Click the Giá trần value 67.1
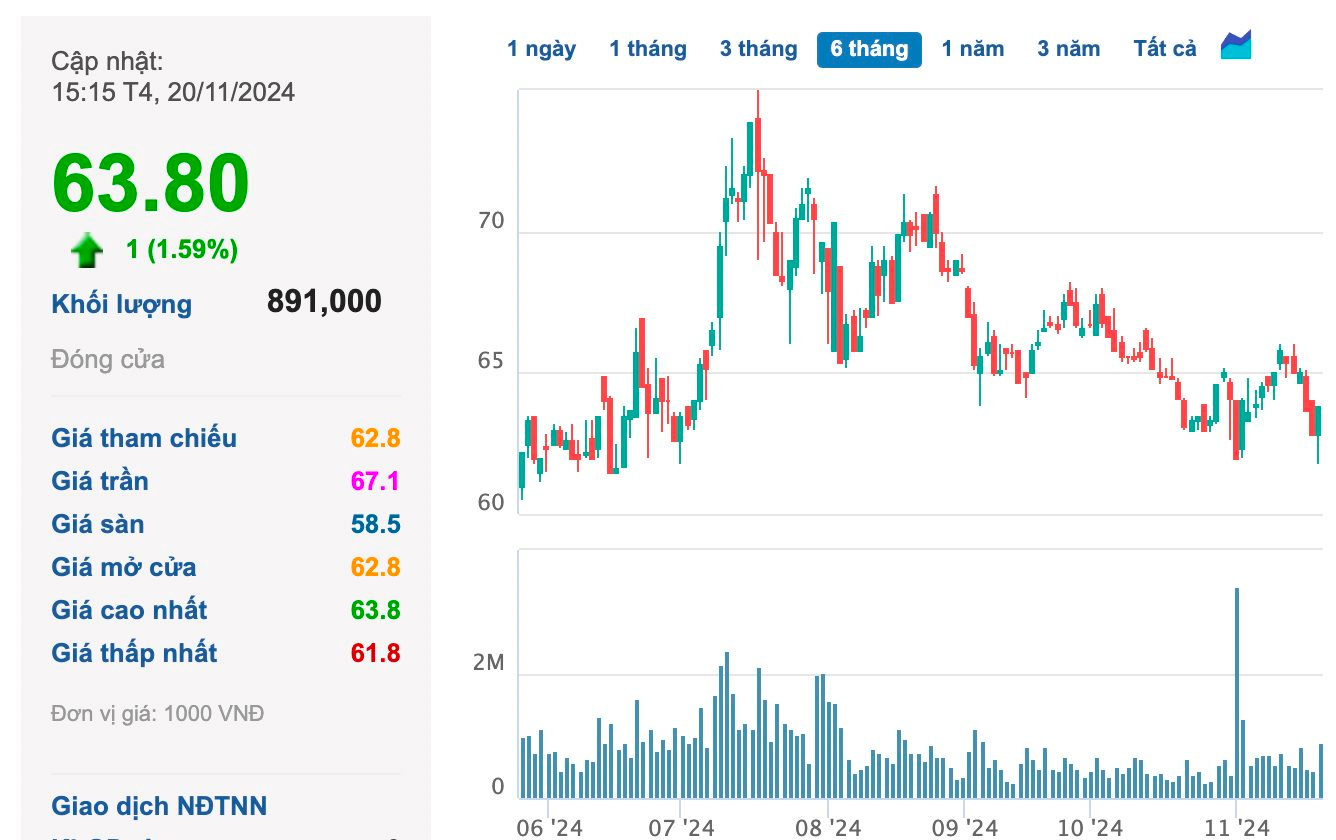This screenshot has height=840, width=1336. point(375,481)
